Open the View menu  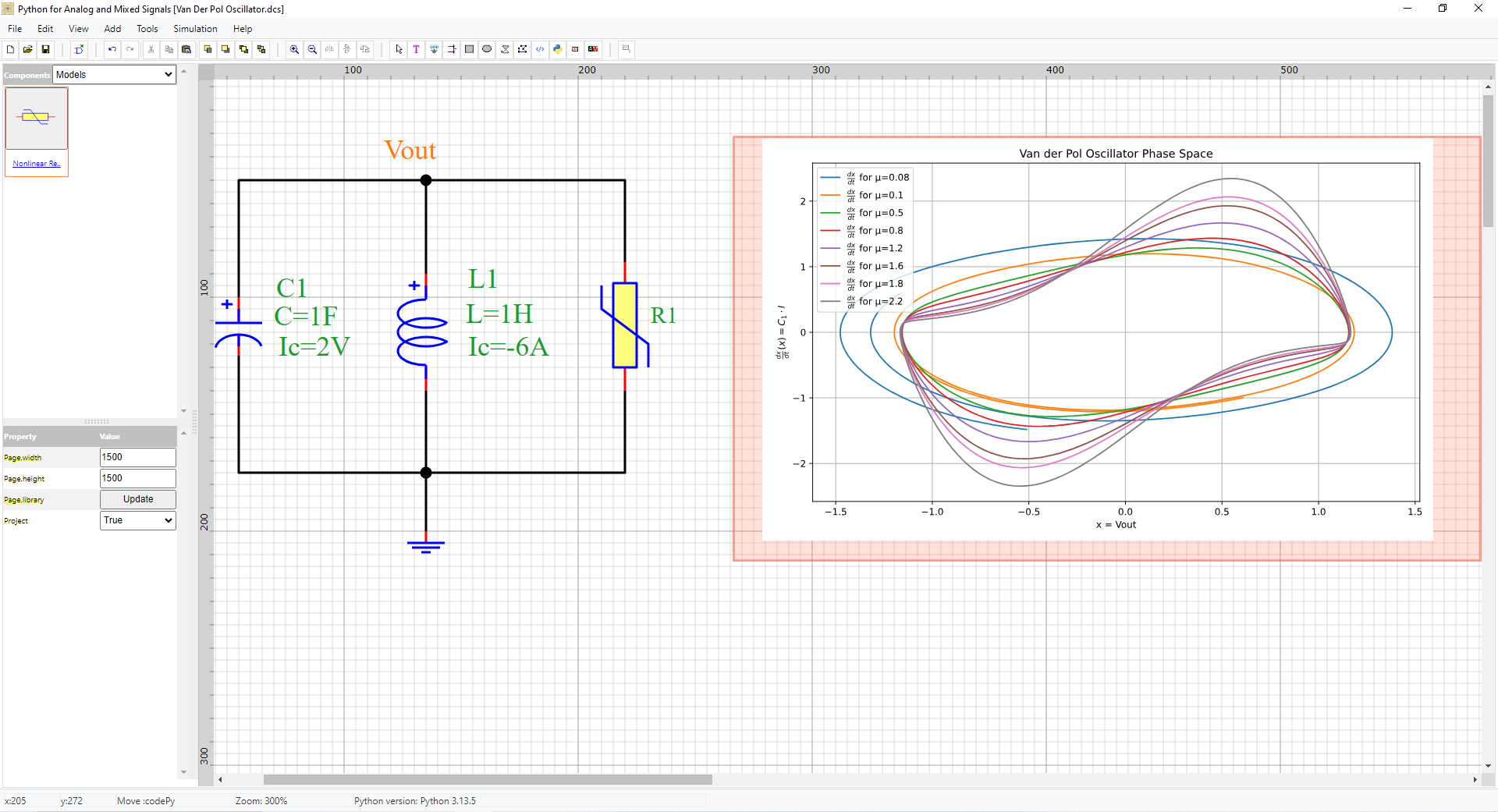click(78, 29)
